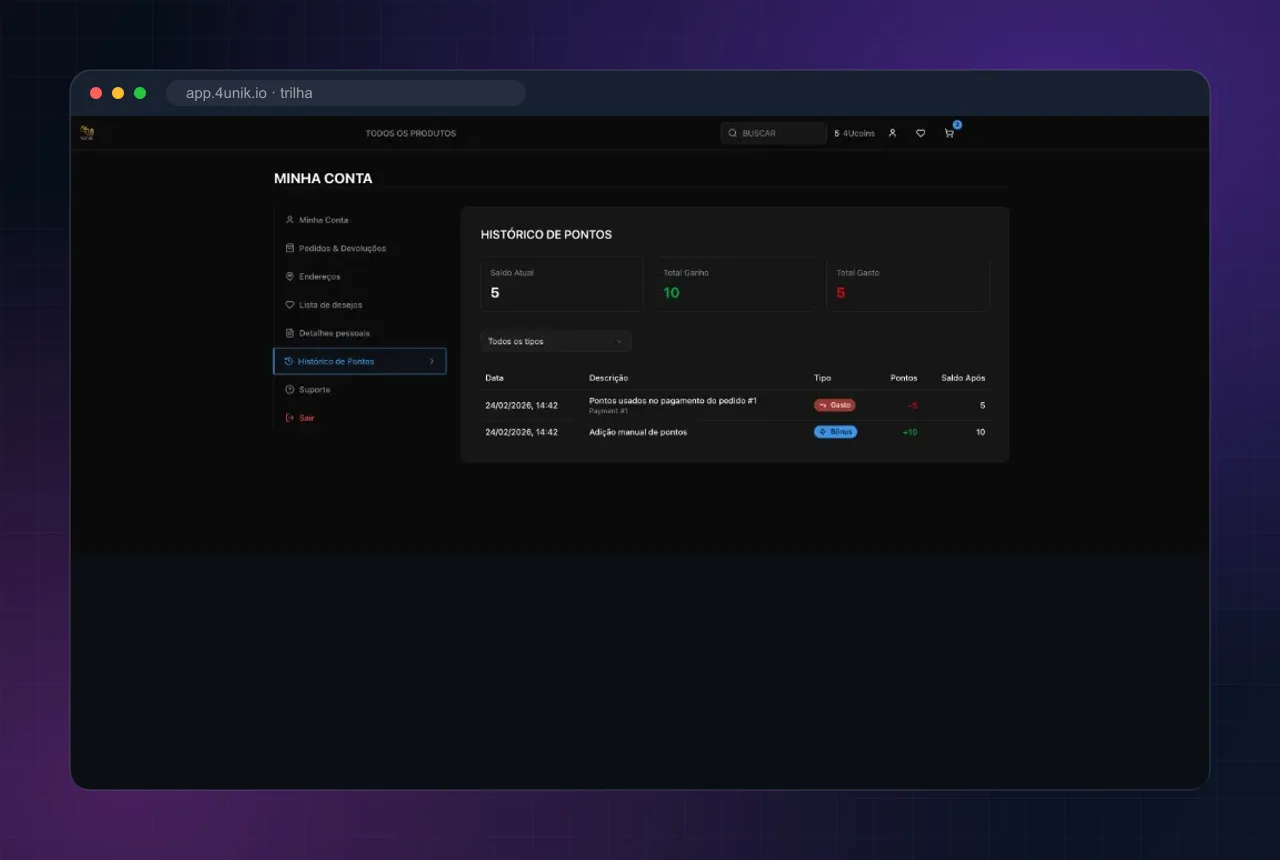Click the Tipo column header

point(822,378)
